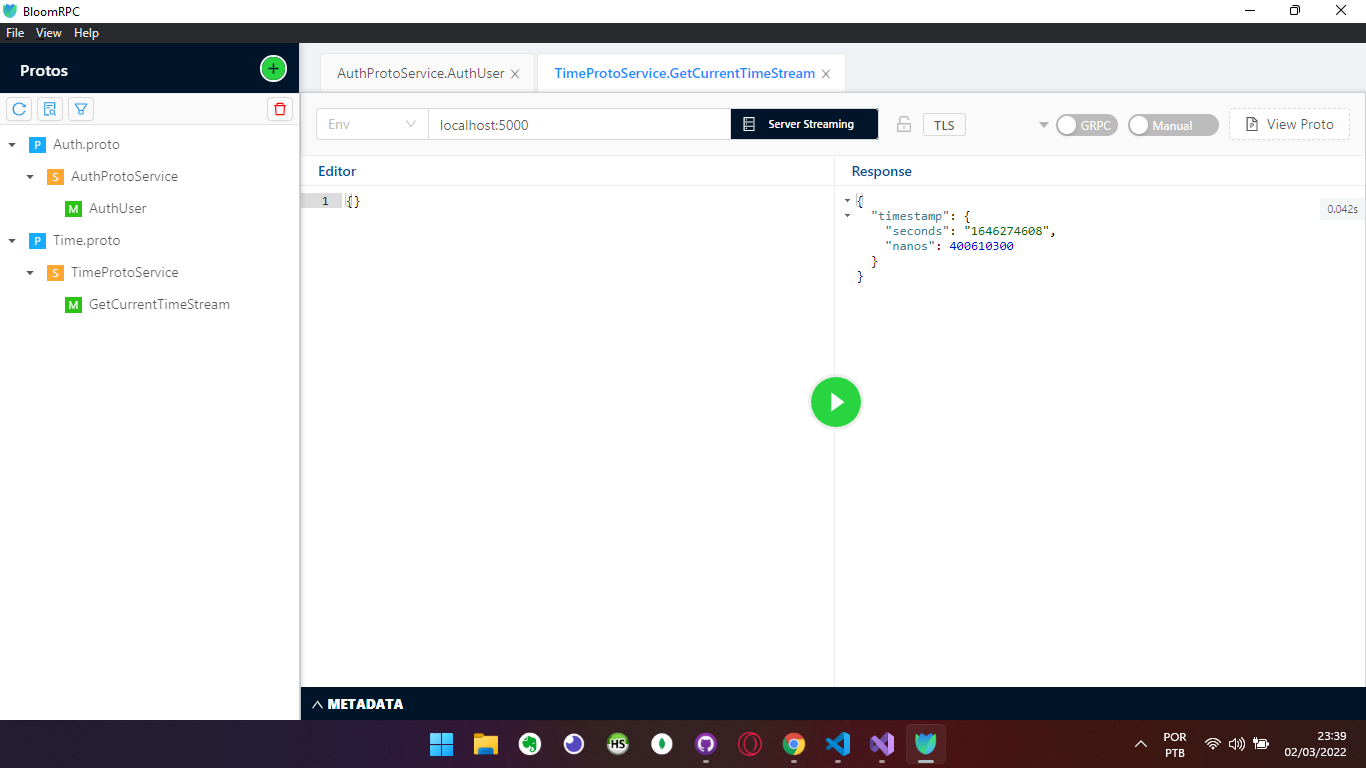Collapse the Time.proto tree node
The image size is (1366, 768).
coord(12,241)
